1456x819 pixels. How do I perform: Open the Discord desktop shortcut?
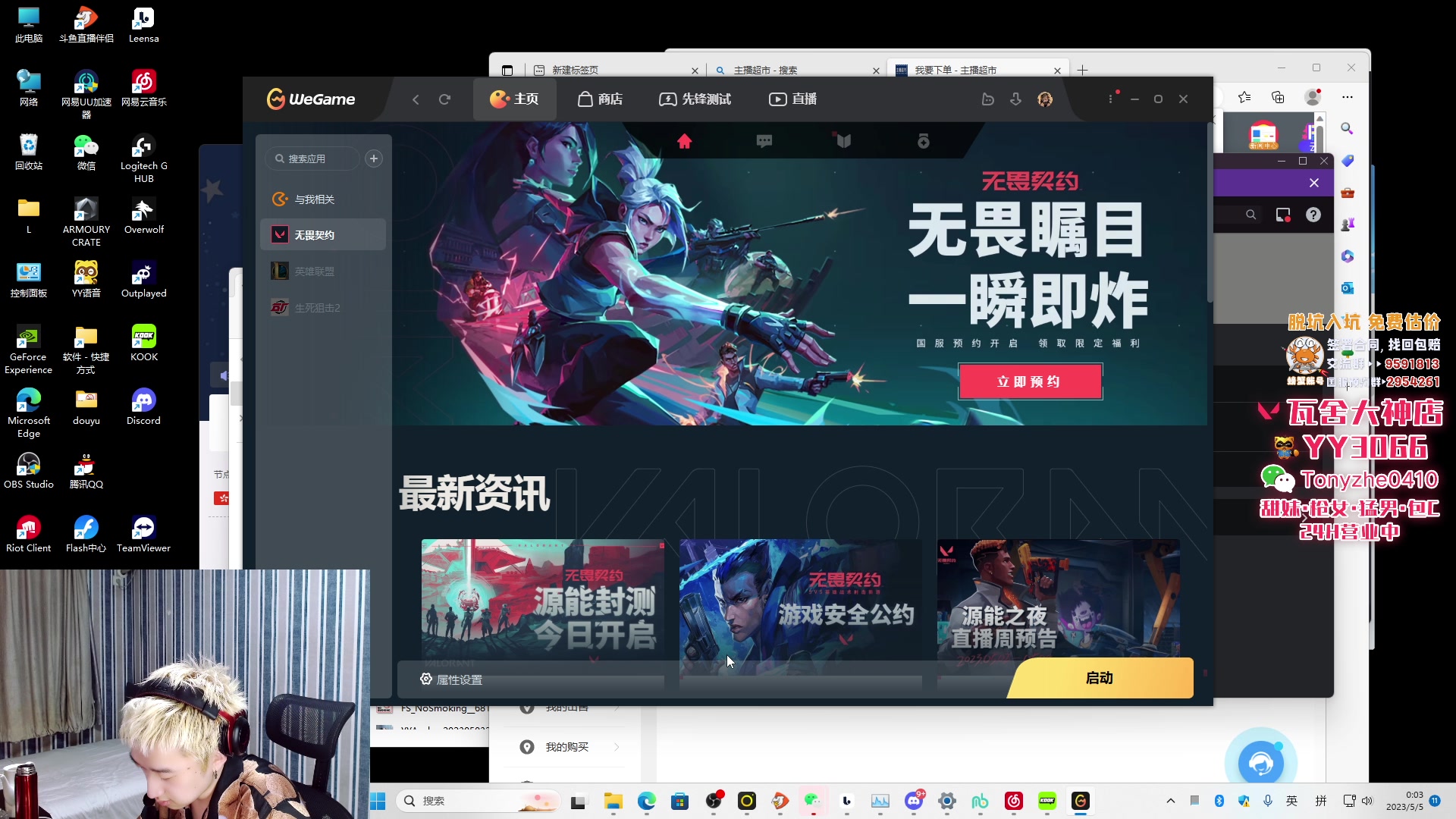[x=143, y=406]
